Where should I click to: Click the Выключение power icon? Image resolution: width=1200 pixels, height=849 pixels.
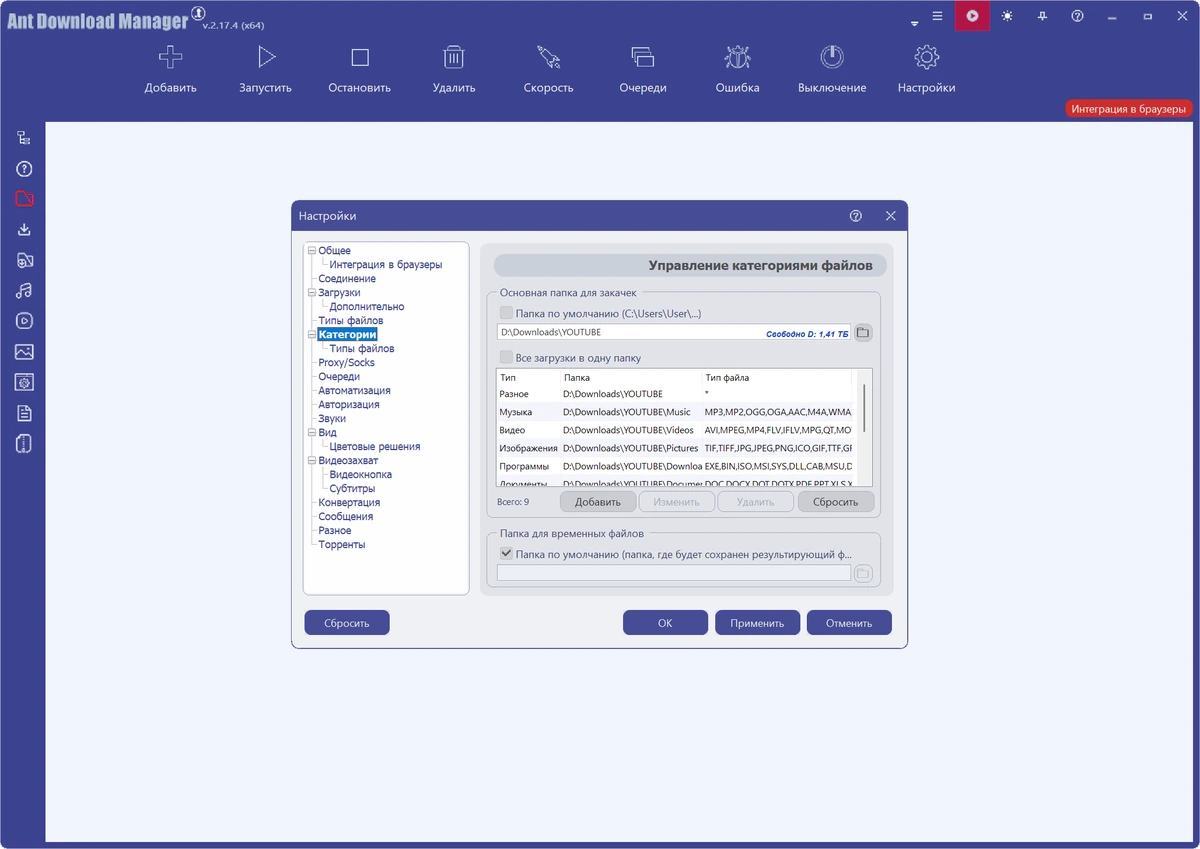pyautogui.click(x=832, y=57)
